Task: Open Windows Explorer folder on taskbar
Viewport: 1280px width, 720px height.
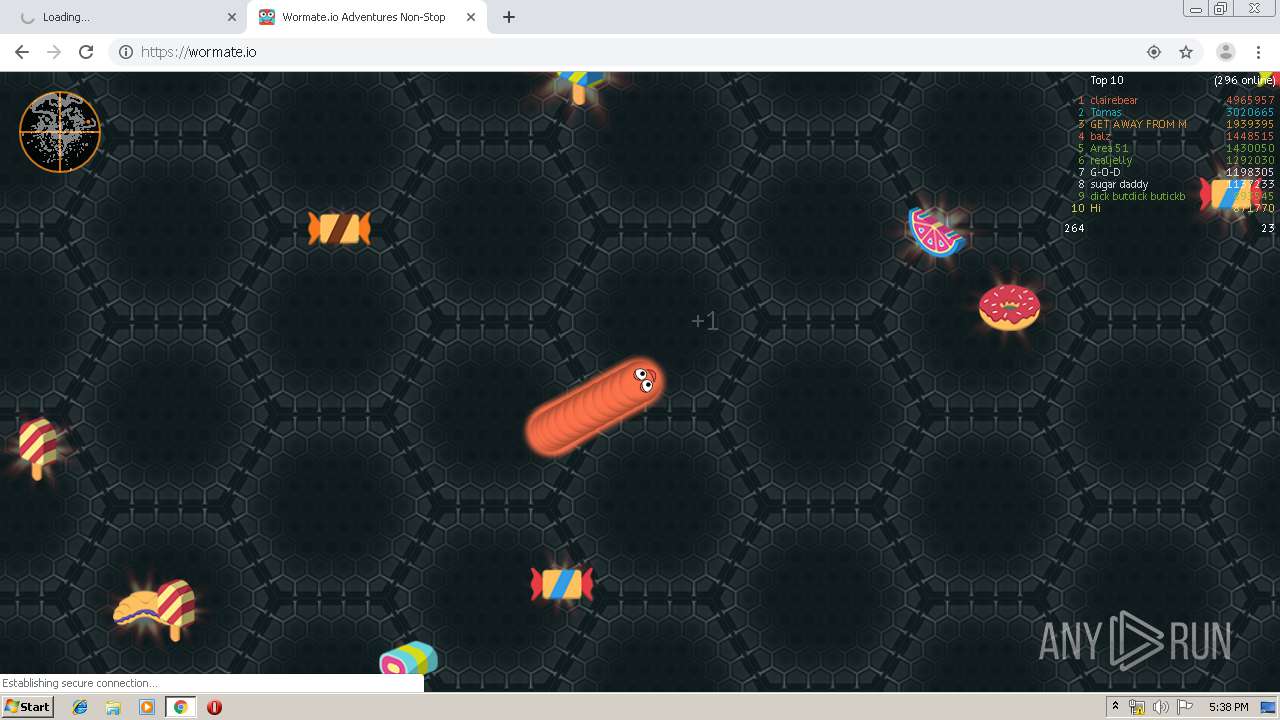Action: 114,707
